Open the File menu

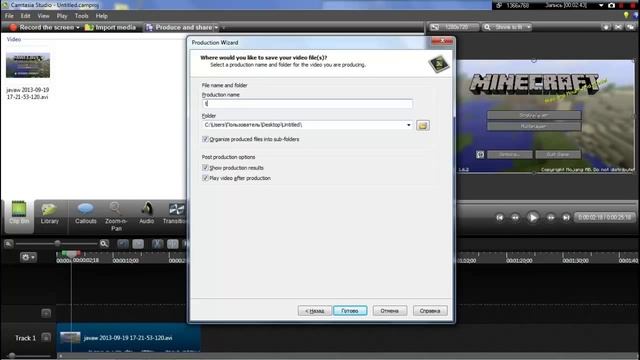[x=9, y=16]
